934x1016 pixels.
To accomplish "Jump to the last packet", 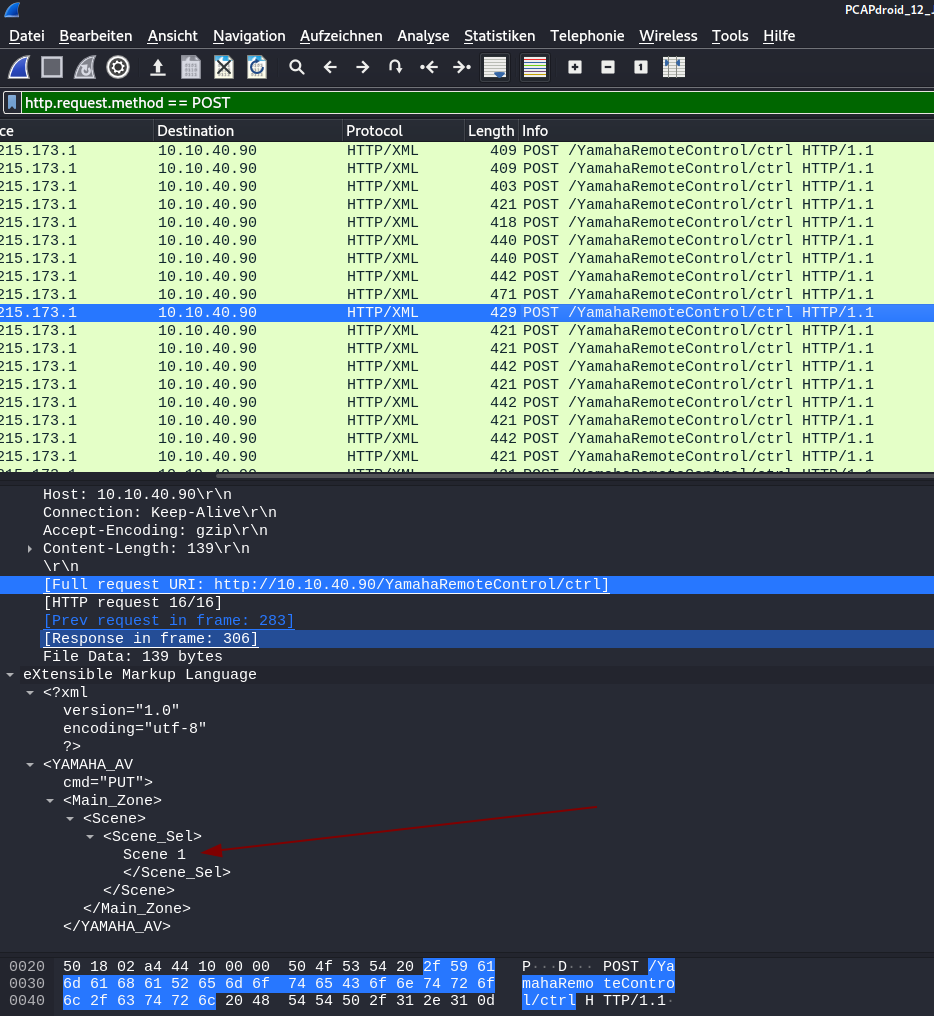I will point(461,67).
